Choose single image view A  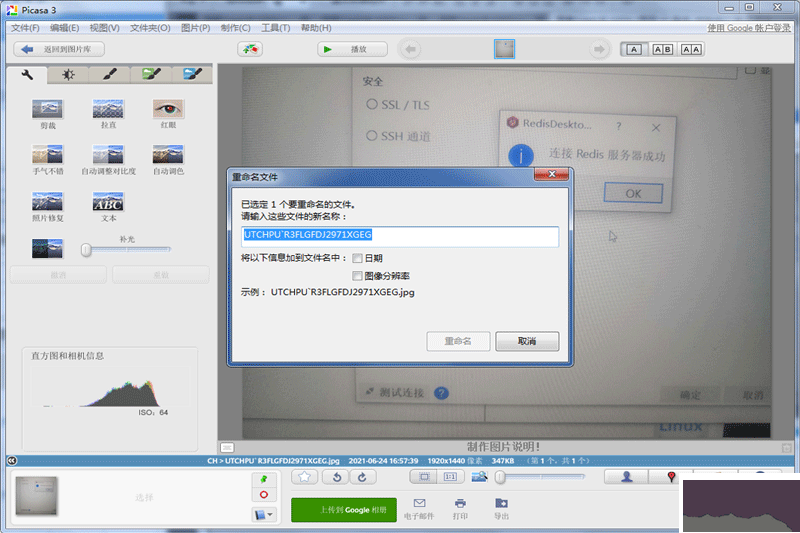(x=634, y=49)
